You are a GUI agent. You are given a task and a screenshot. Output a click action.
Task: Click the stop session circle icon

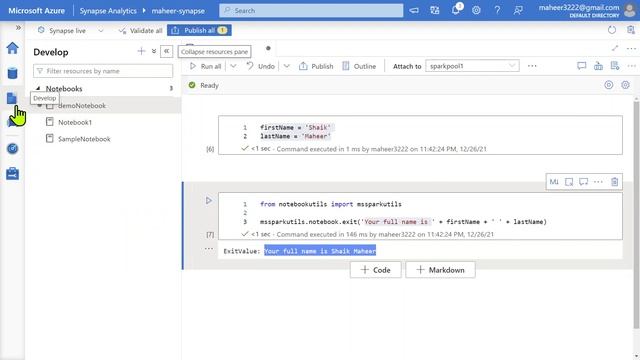coord(609,85)
